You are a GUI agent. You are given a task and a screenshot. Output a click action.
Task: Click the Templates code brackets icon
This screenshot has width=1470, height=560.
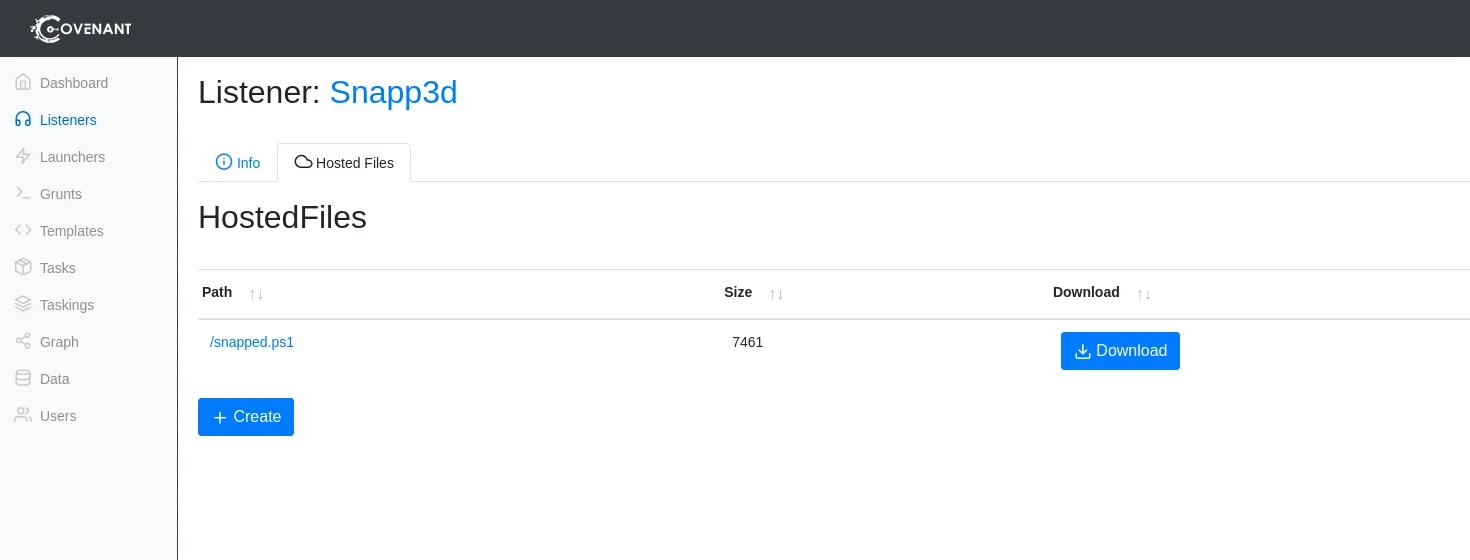[23, 231]
